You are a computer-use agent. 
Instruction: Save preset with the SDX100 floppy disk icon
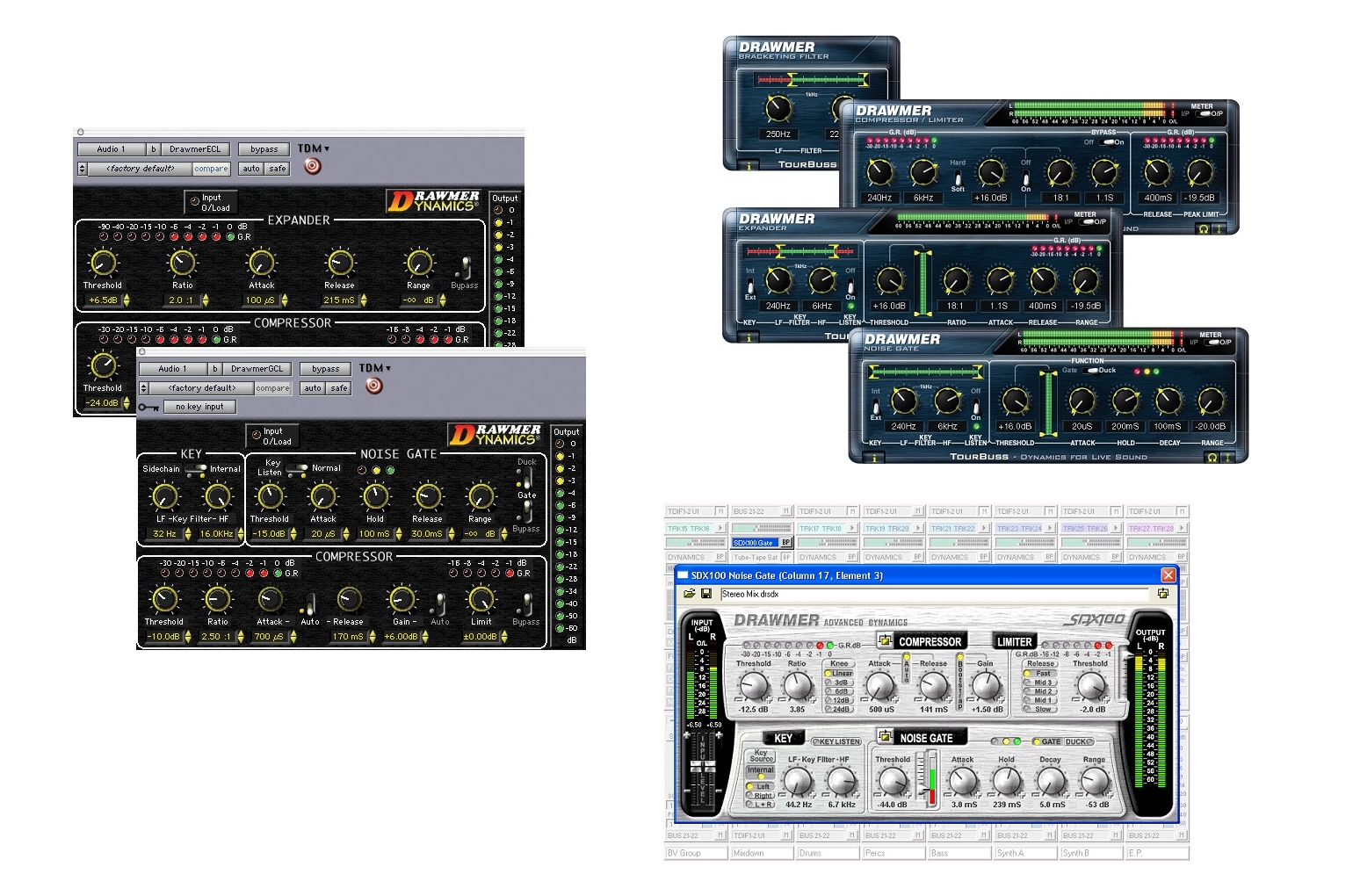point(705,594)
